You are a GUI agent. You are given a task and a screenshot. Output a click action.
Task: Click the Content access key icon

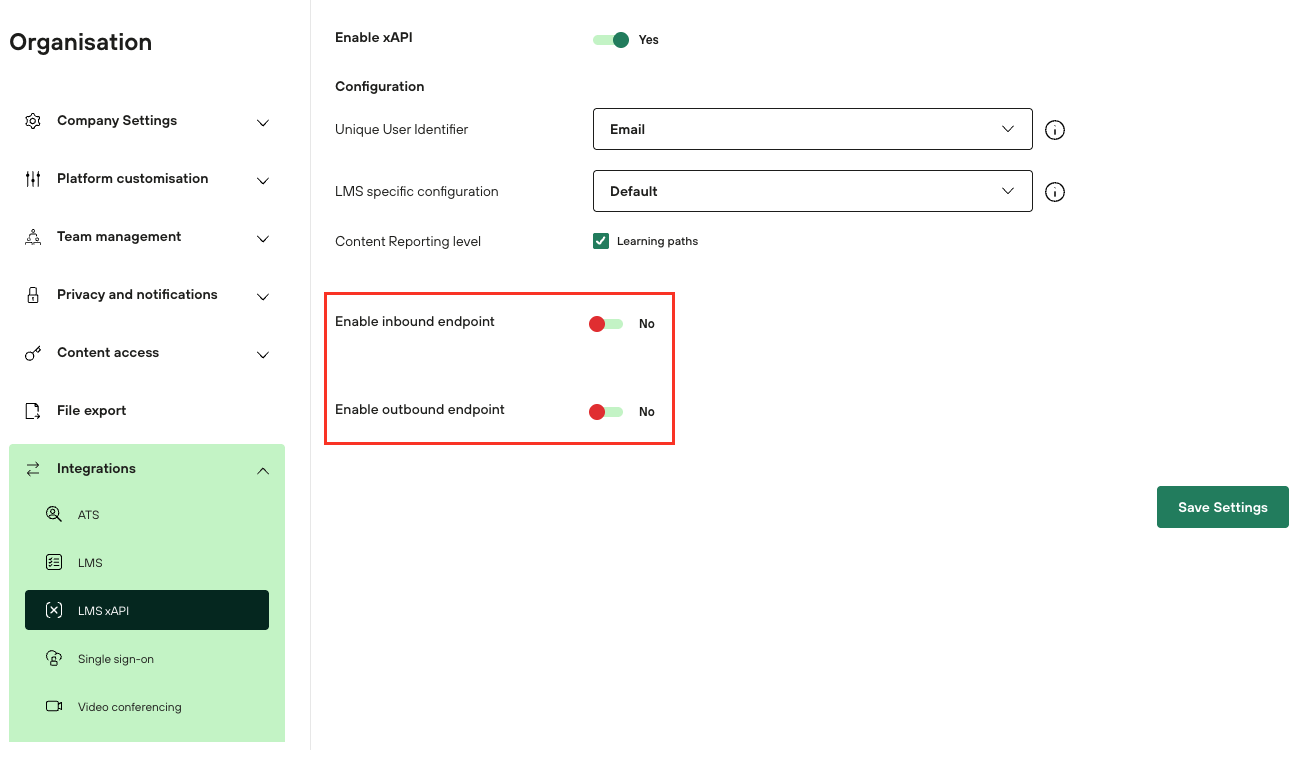point(33,353)
